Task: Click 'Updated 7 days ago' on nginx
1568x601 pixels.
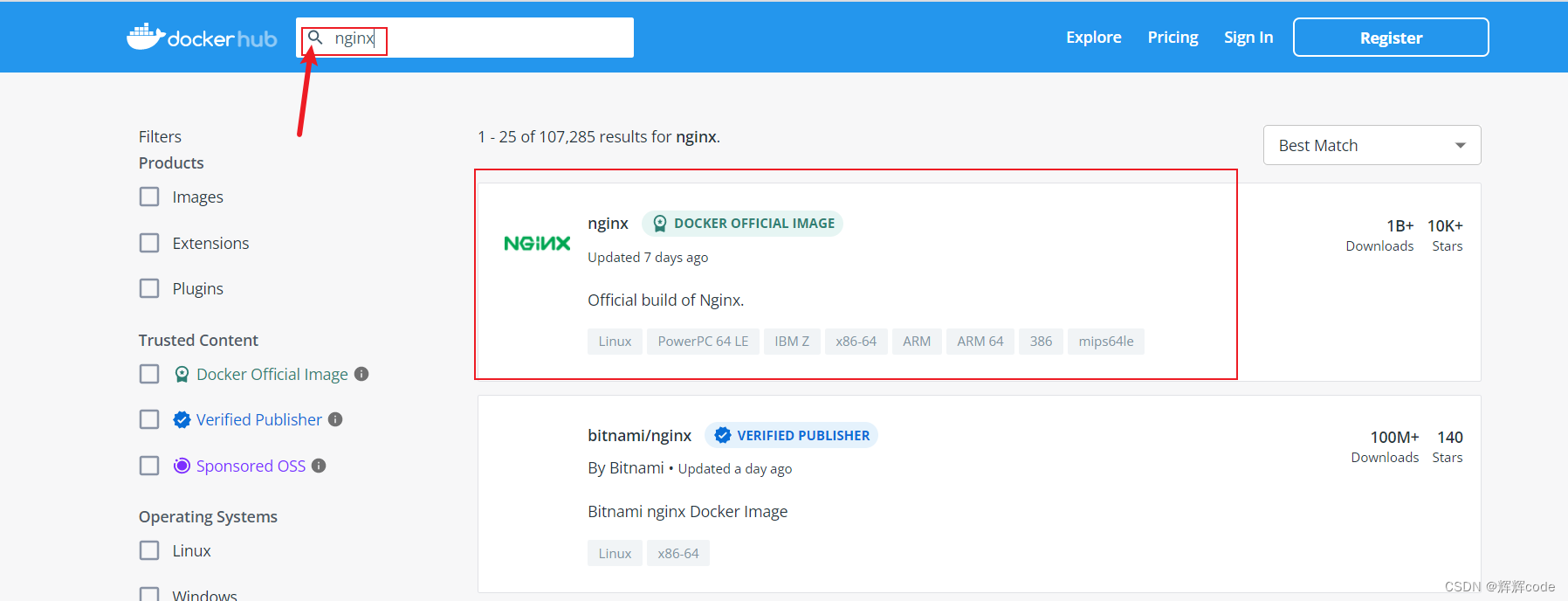Action: [648, 258]
